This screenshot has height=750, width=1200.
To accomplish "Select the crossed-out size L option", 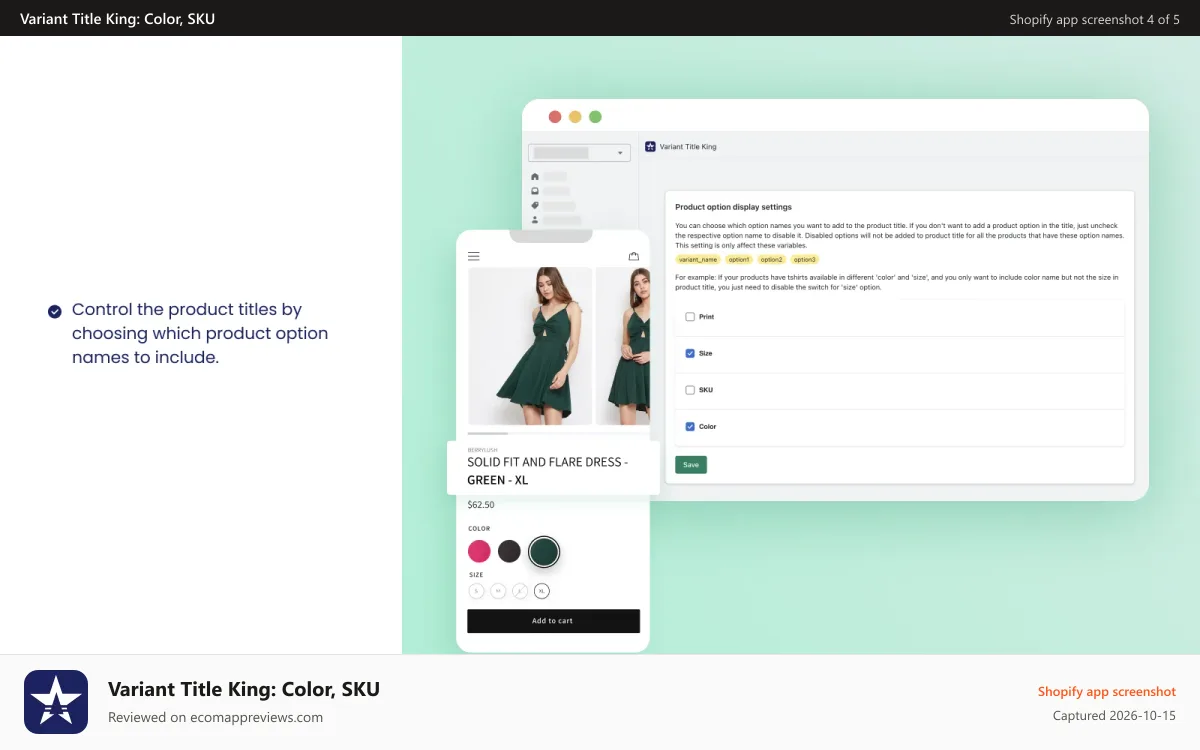I will 520,591.
